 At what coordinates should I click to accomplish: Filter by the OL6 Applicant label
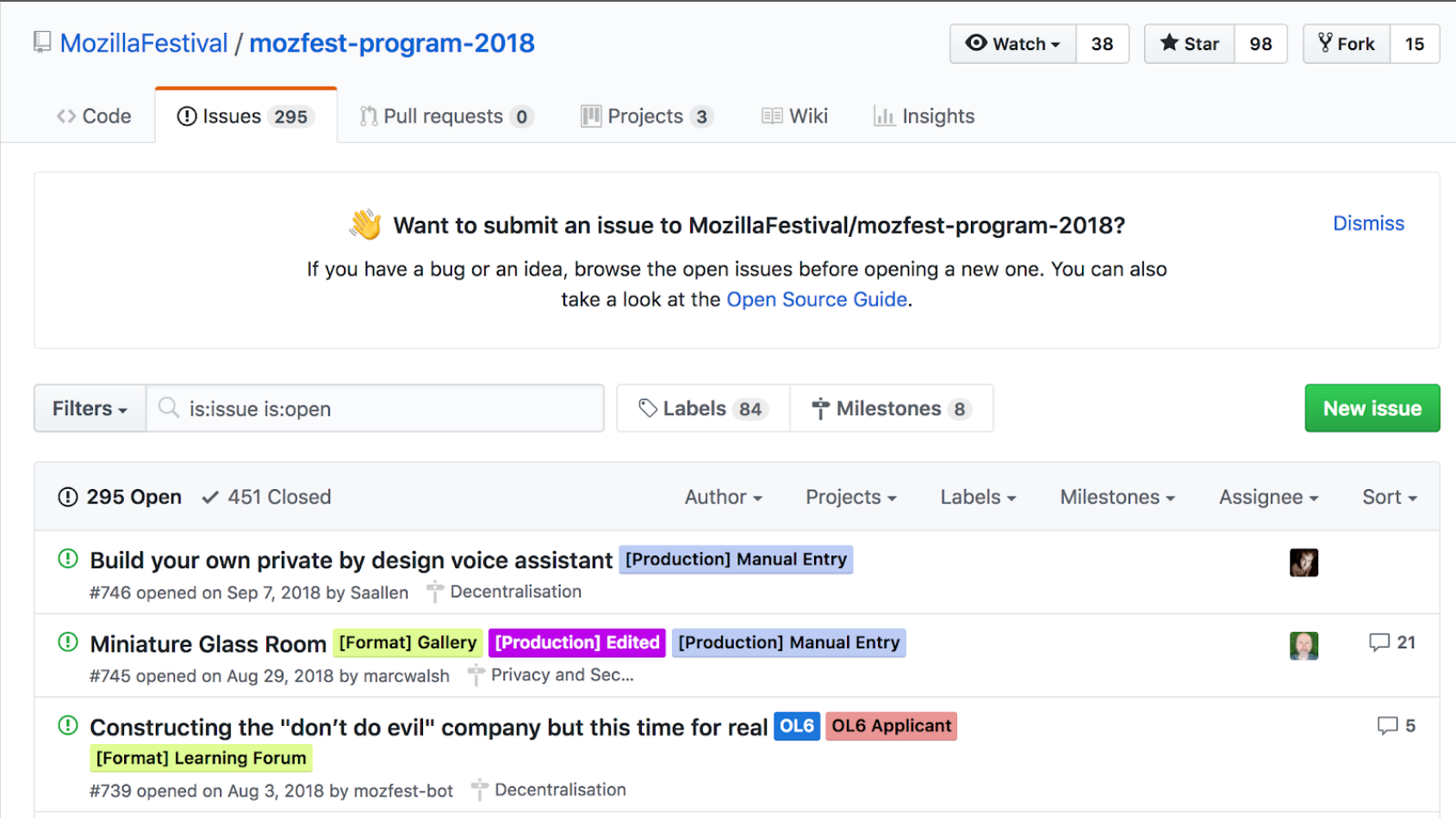pyautogui.click(x=892, y=726)
